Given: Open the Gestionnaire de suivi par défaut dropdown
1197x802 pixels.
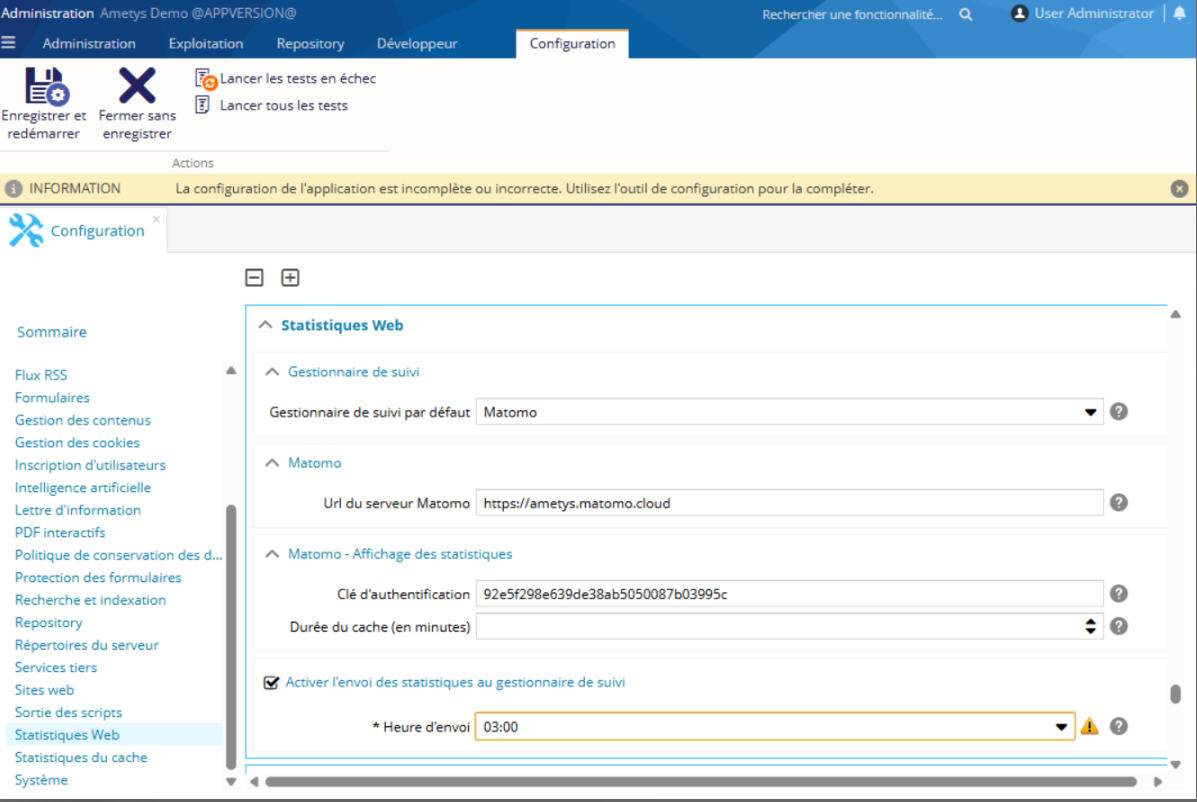Looking at the screenshot, I should pyautogui.click(x=1090, y=412).
